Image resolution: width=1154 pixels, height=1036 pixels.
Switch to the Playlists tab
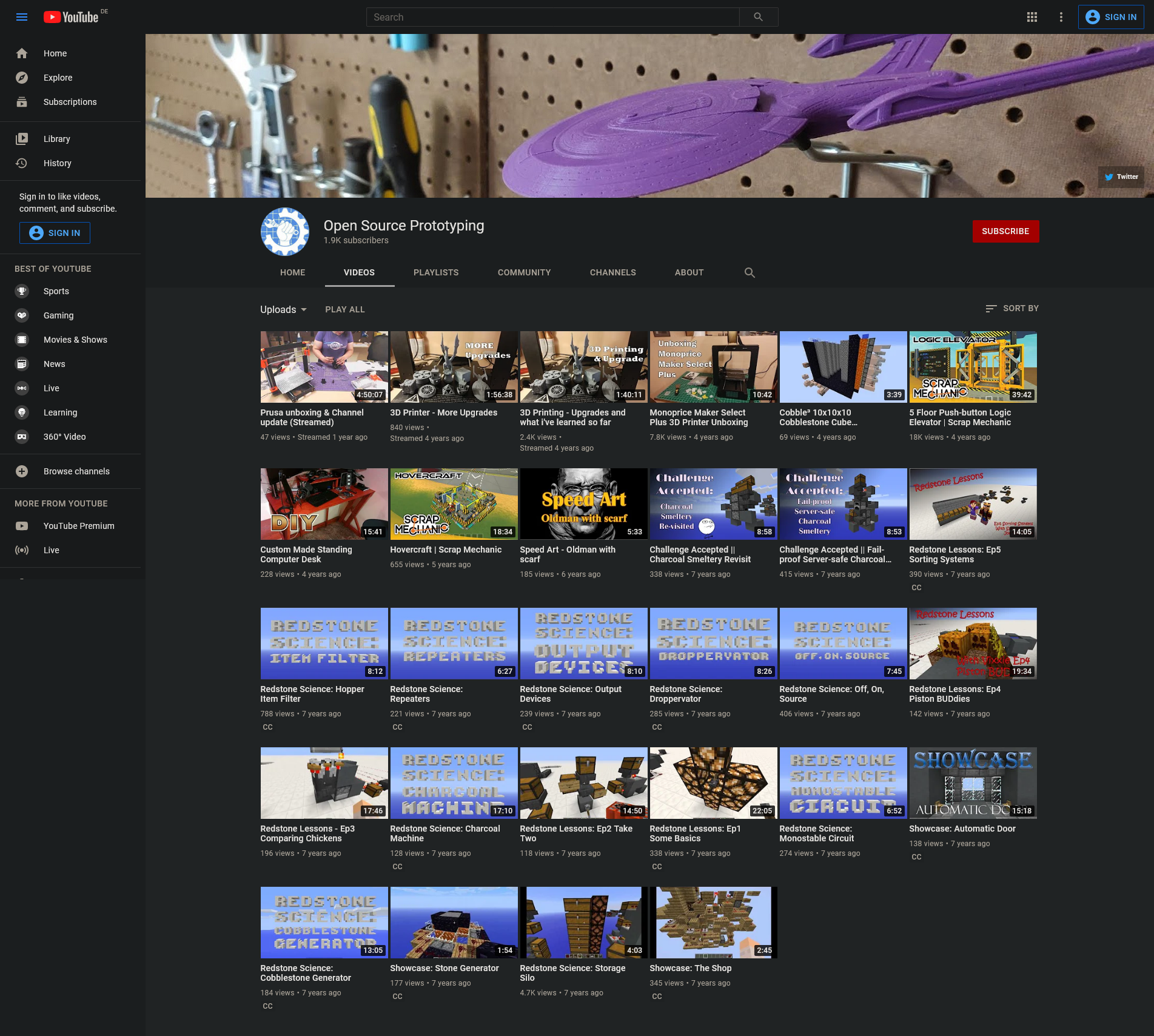[x=436, y=273]
